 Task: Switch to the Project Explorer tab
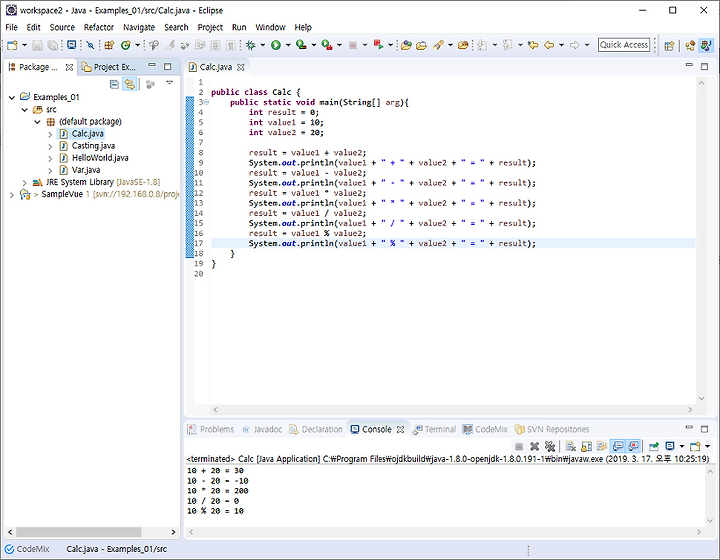tap(109, 67)
